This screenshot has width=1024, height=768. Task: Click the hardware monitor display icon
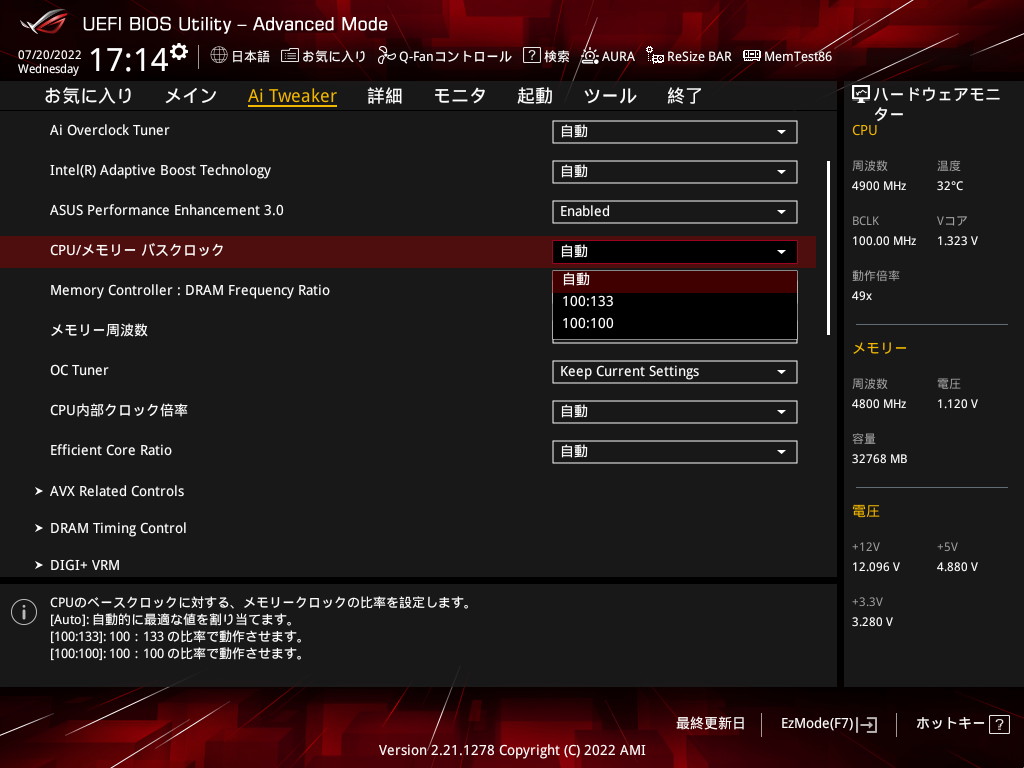pos(861,95)
